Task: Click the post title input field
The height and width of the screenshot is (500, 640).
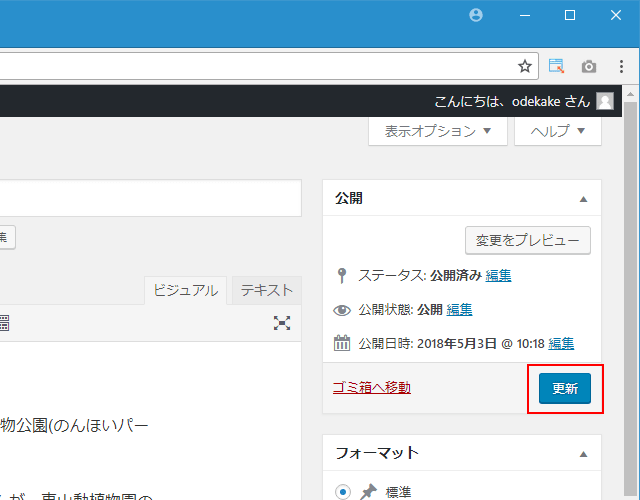Action: [150, 199]
